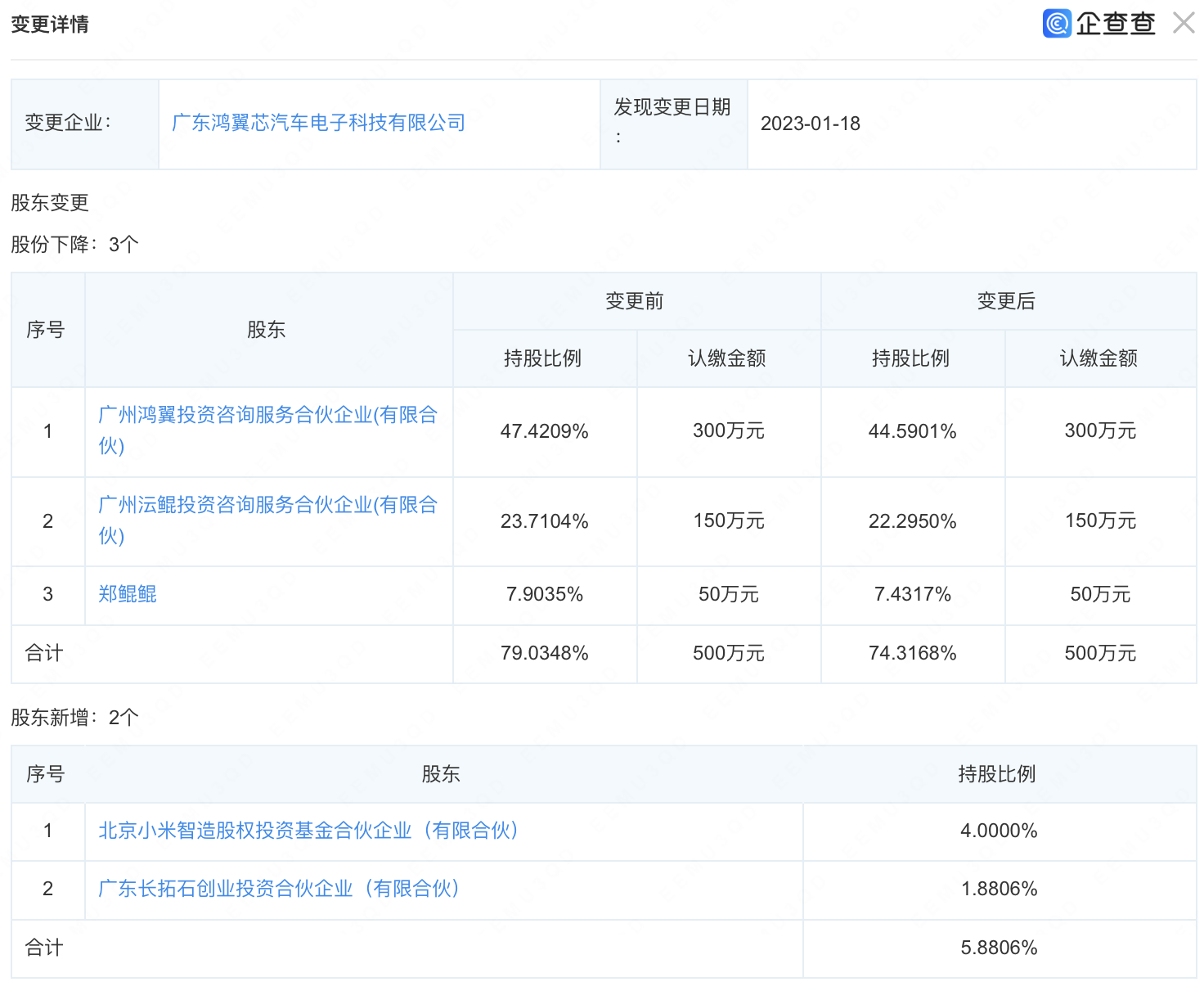This screenshot has width=1204, height=982.
Task: Select the 79.0348% total cell
Action: click(x=545, y=654)
